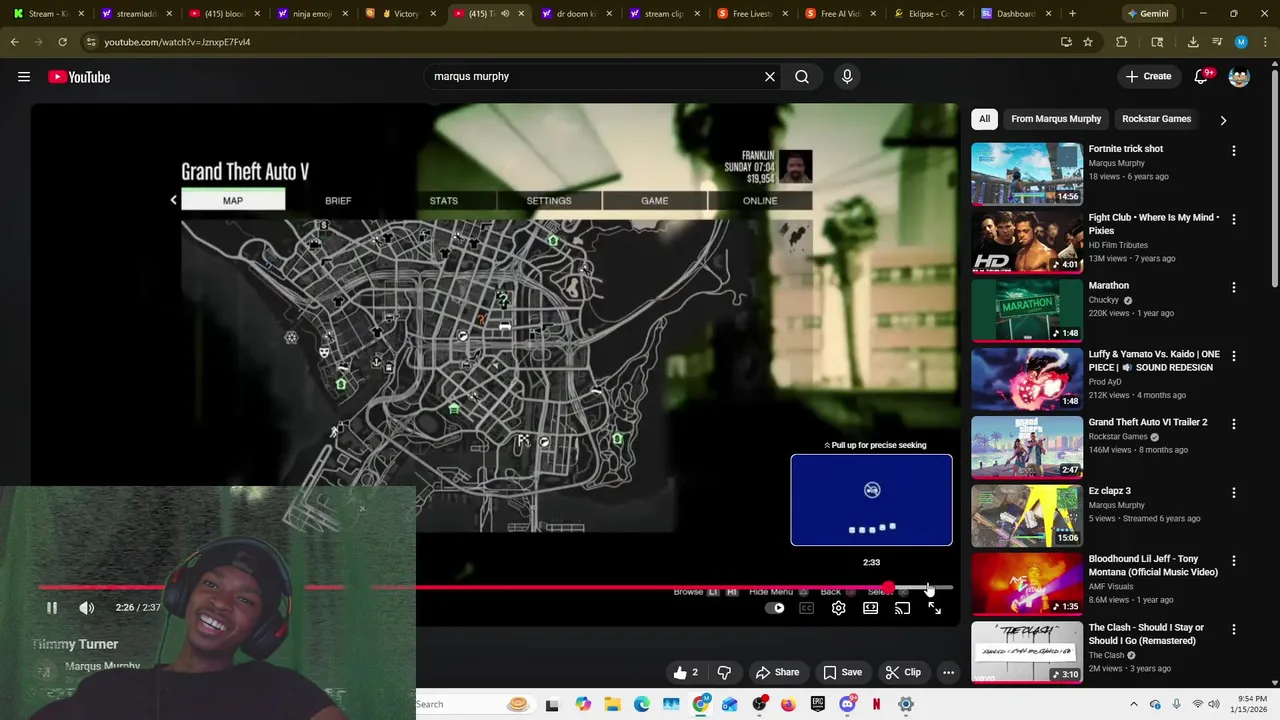Enter full screen mode
The width and height of the screenshot is (1280, 720).
(x=934, y=608)
